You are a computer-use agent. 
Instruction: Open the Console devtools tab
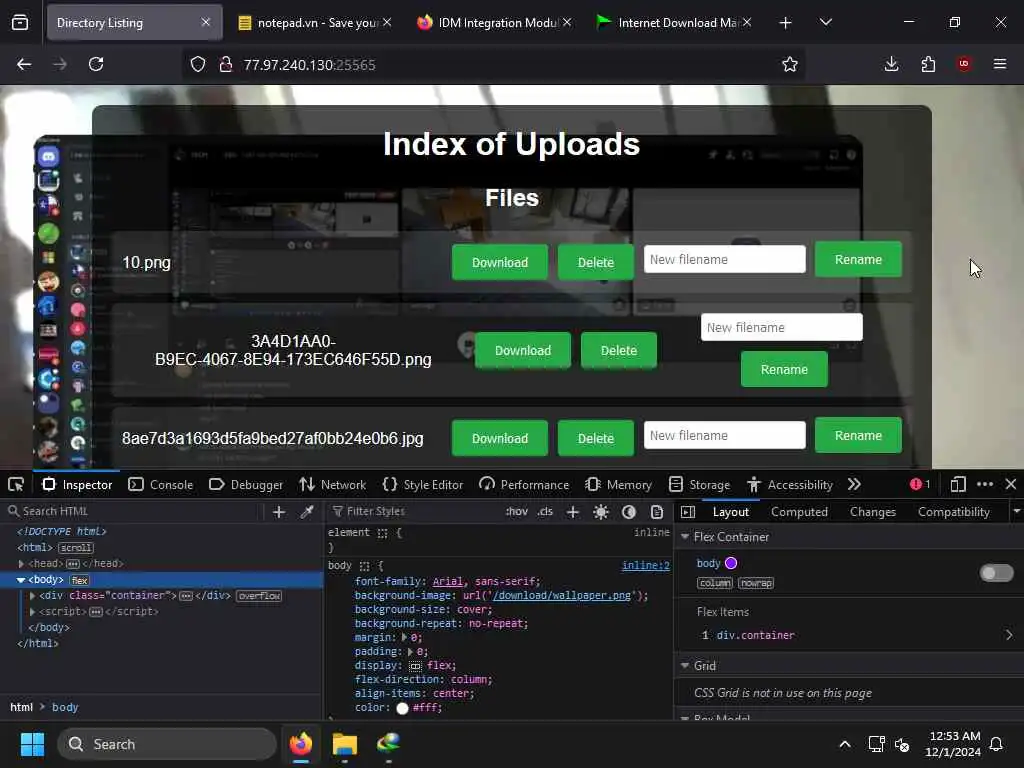point(161,485)
